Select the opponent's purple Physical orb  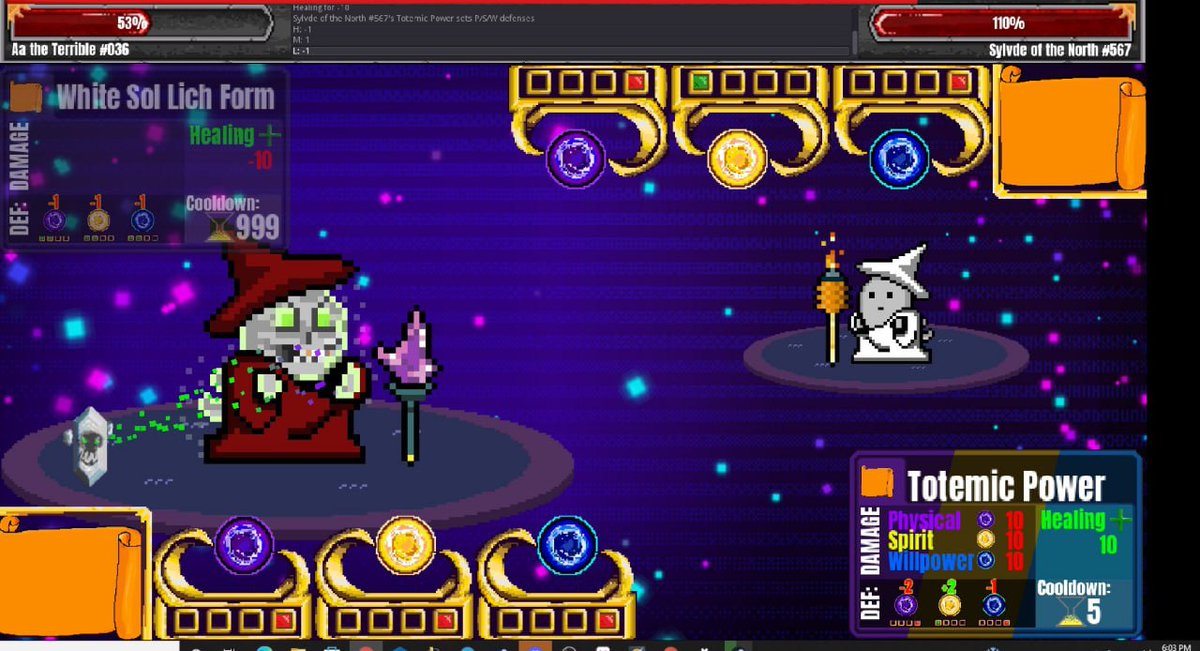[575, 159]
